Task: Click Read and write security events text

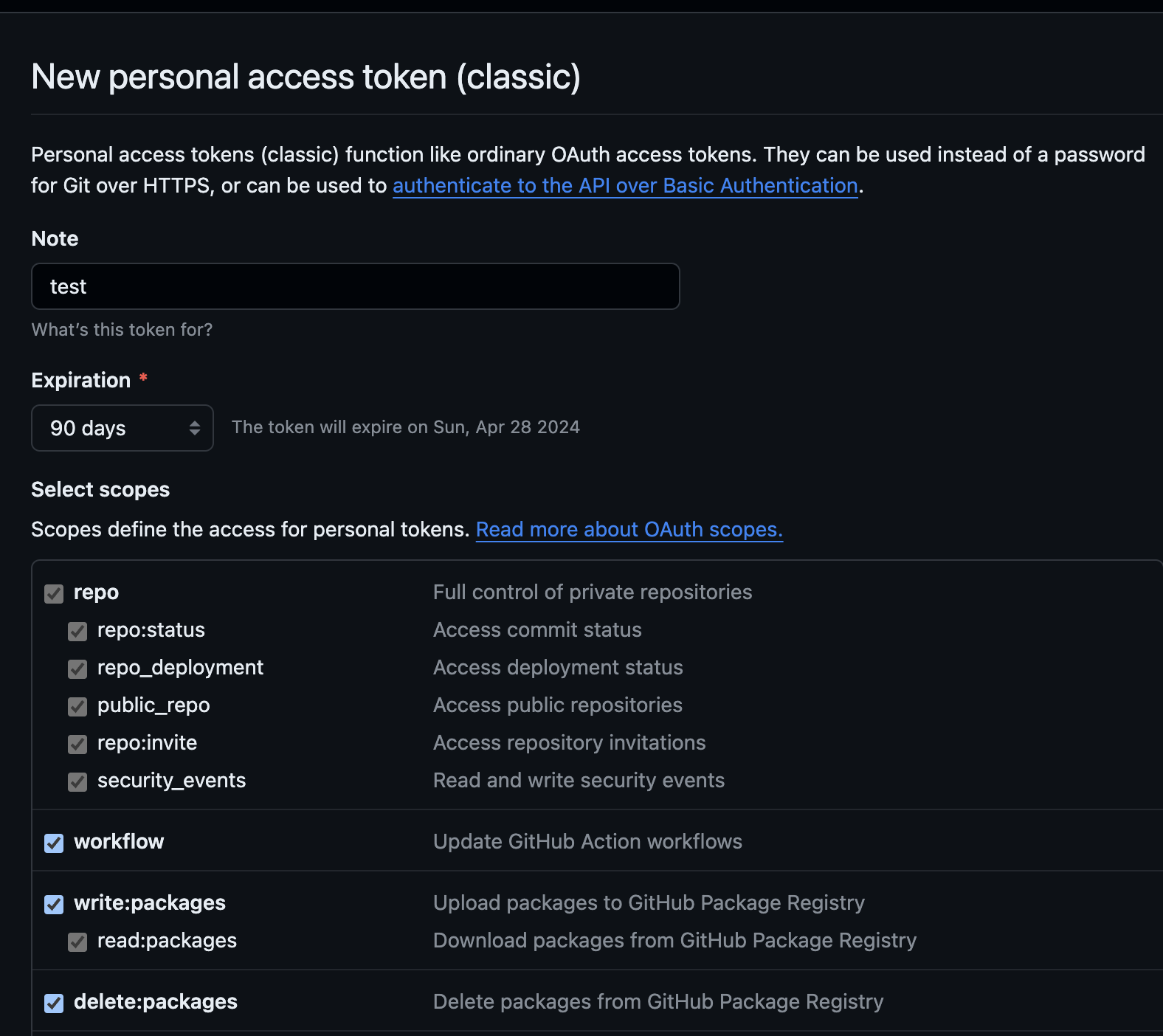Action: coord(579,781)
